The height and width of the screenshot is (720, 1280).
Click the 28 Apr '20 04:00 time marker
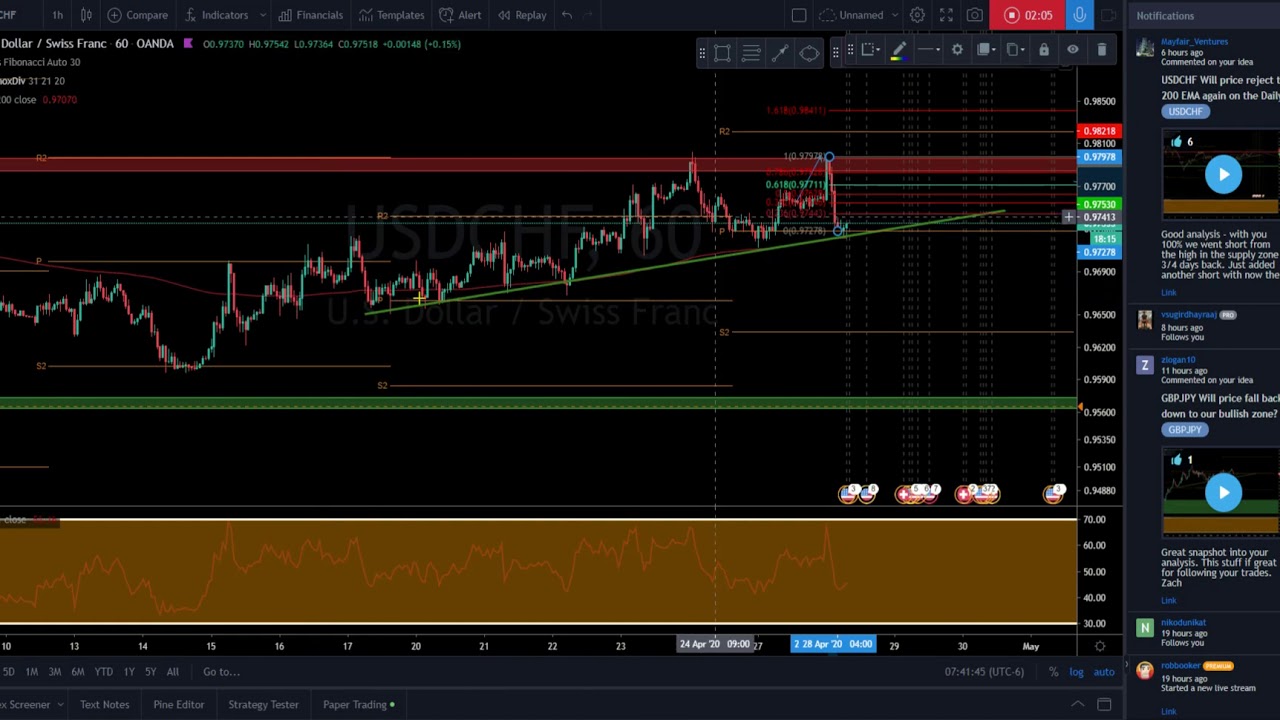point(833,644)
